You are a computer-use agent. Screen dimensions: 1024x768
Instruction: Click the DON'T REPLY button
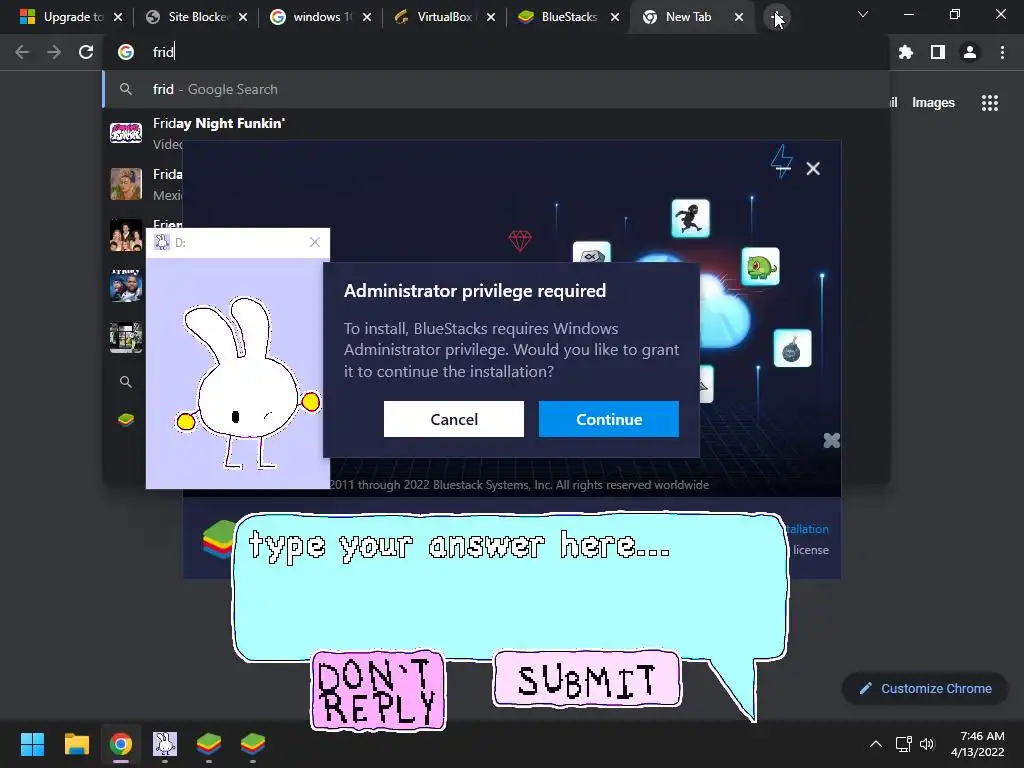click(x=377, y=690)
